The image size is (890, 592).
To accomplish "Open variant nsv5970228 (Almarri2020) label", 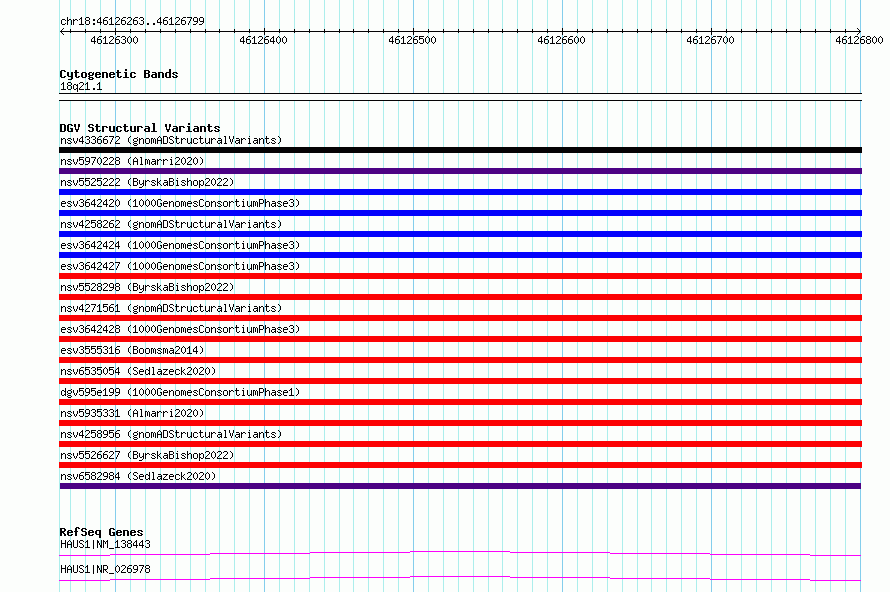I will point(132,161).
